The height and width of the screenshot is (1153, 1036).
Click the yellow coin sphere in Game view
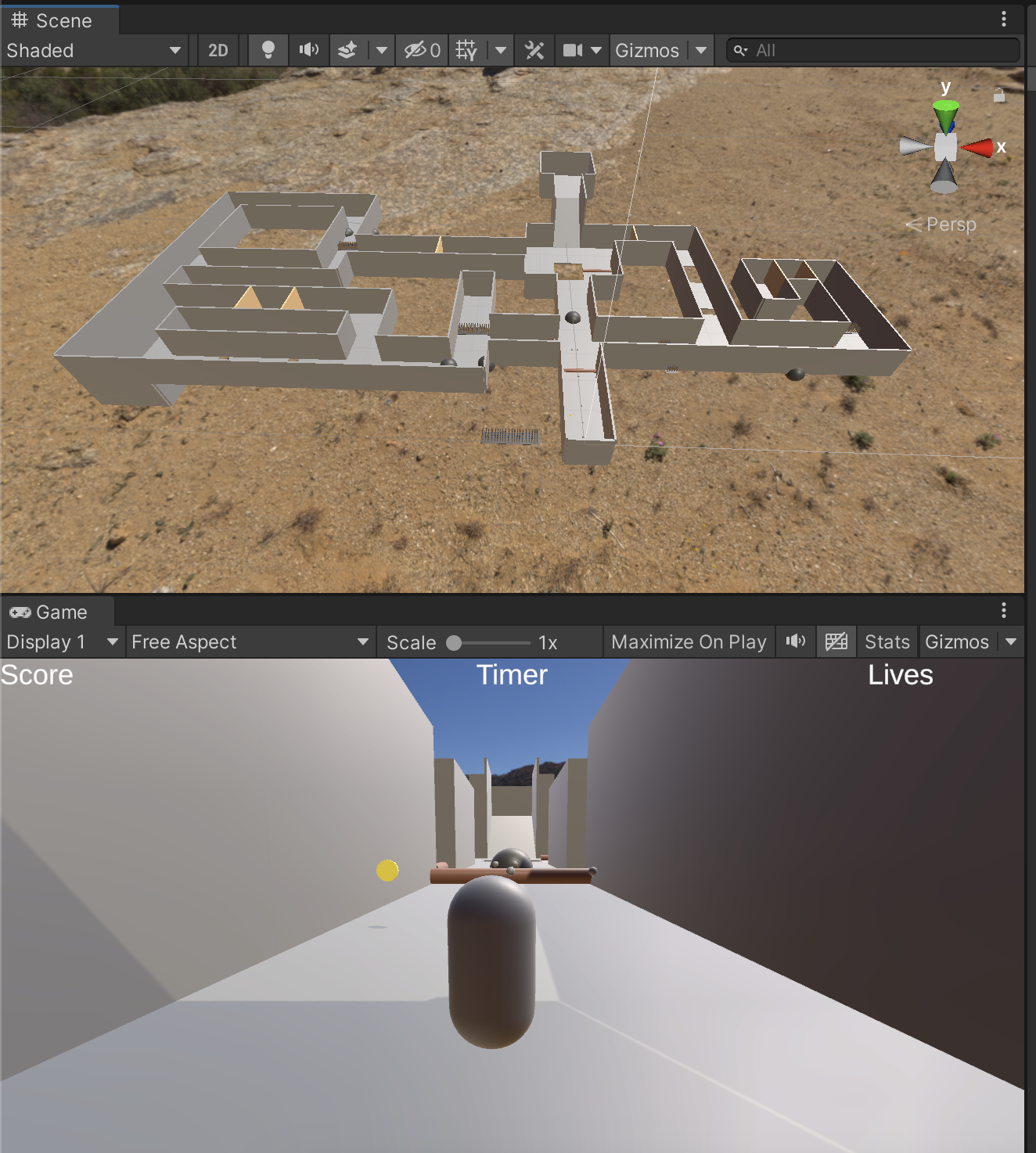tap(387, 870)
